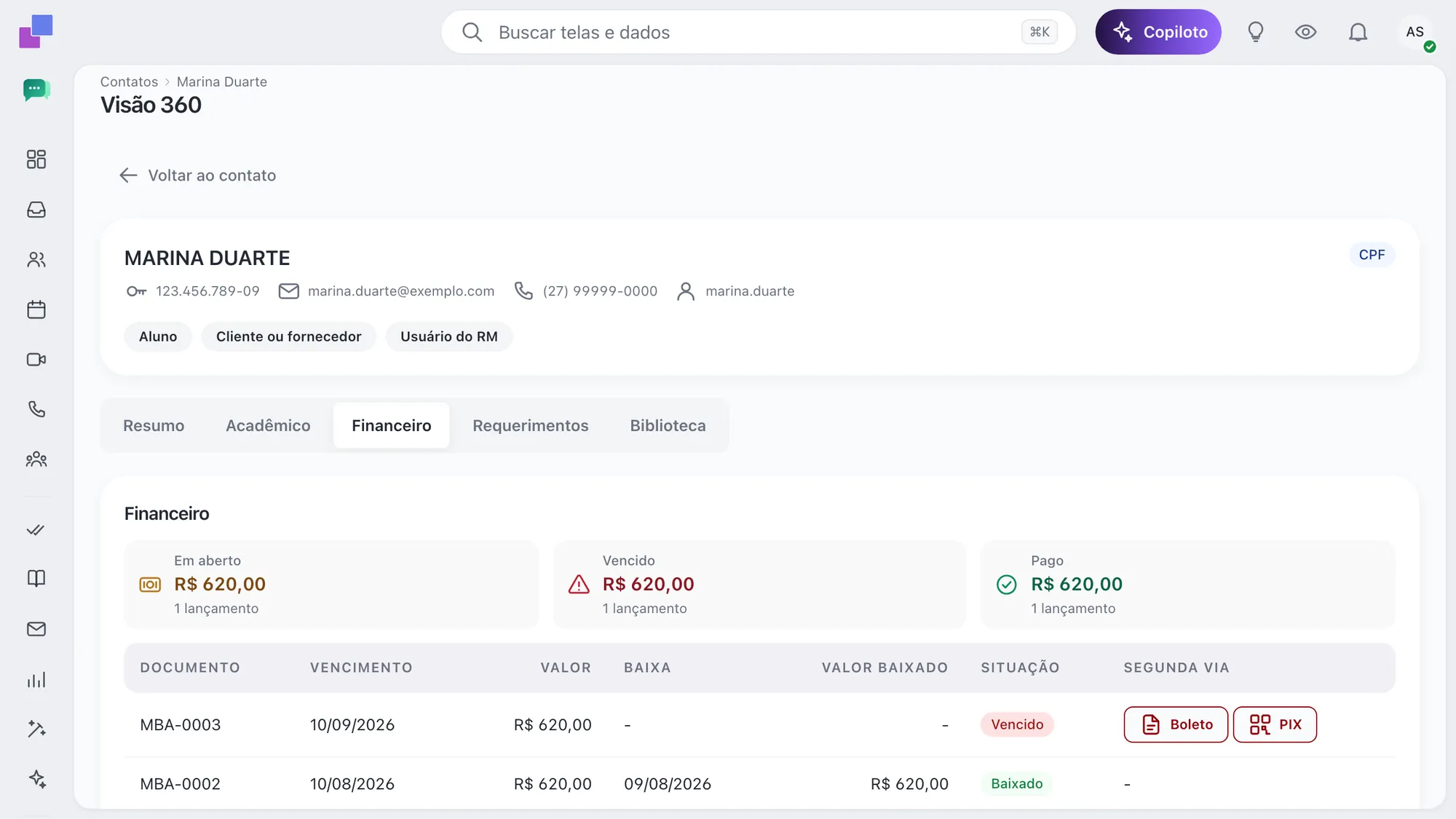Open the contacts people icon in sidebar
Screen dimensions: 1456x819
36,260
